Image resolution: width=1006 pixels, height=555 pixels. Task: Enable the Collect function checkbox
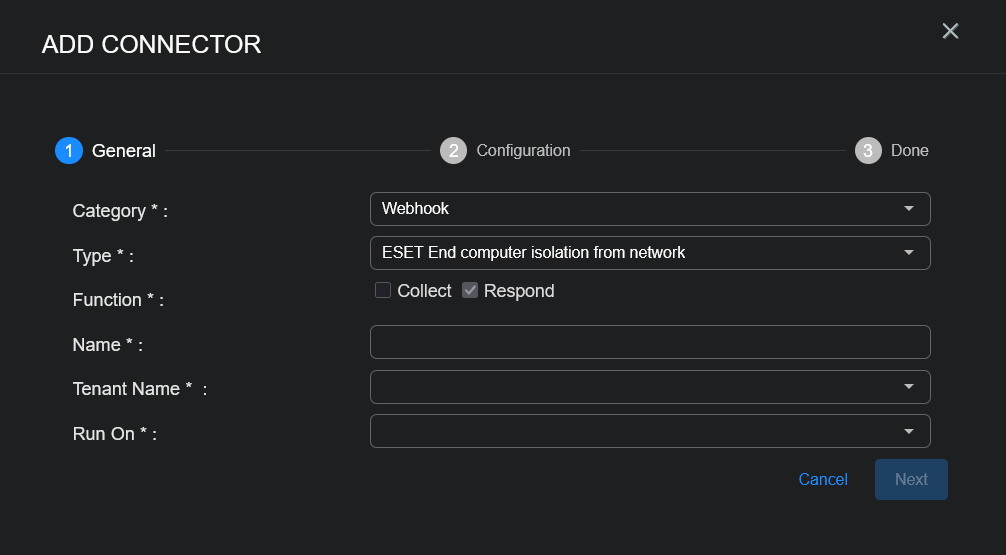click(x=383, y=291)
